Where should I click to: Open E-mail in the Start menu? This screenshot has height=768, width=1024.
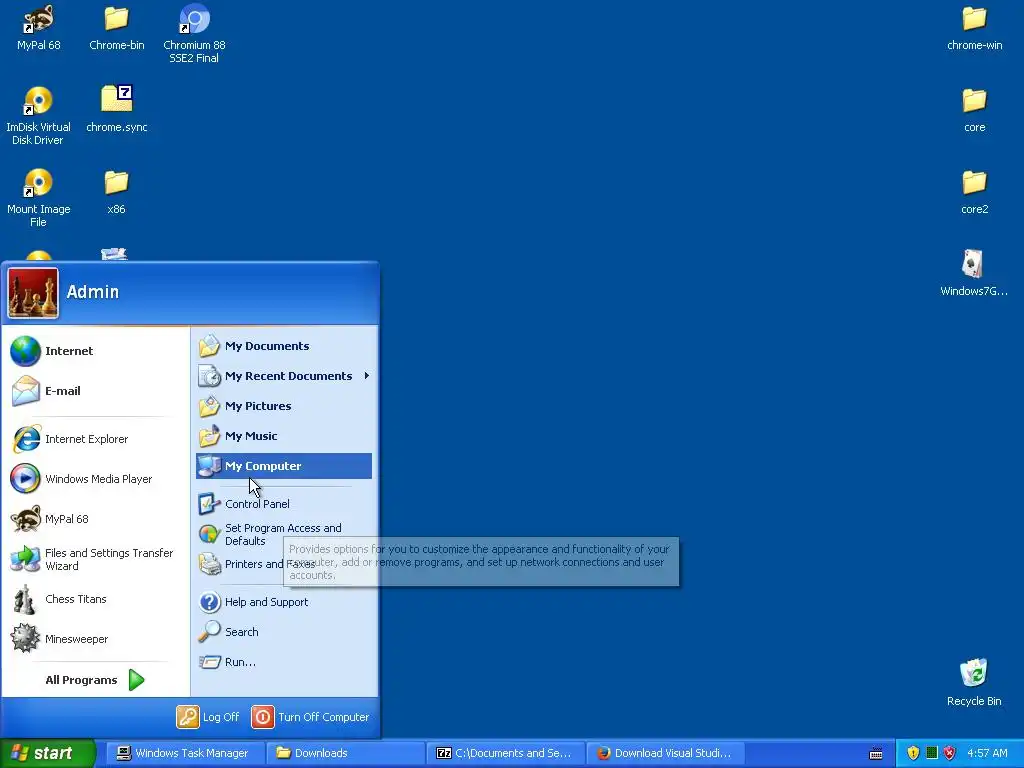pyautogui.click(x=95, y=391)
